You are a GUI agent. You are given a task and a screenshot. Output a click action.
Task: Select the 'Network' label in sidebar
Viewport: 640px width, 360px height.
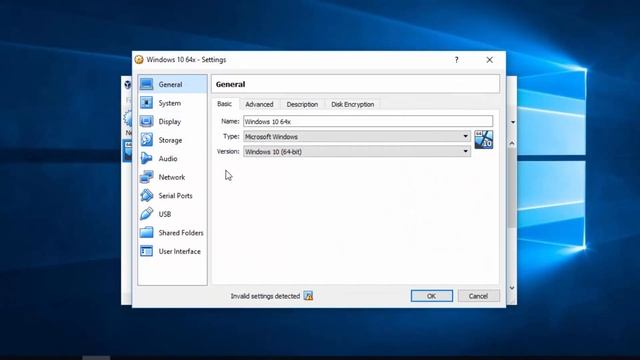[172, 177]
